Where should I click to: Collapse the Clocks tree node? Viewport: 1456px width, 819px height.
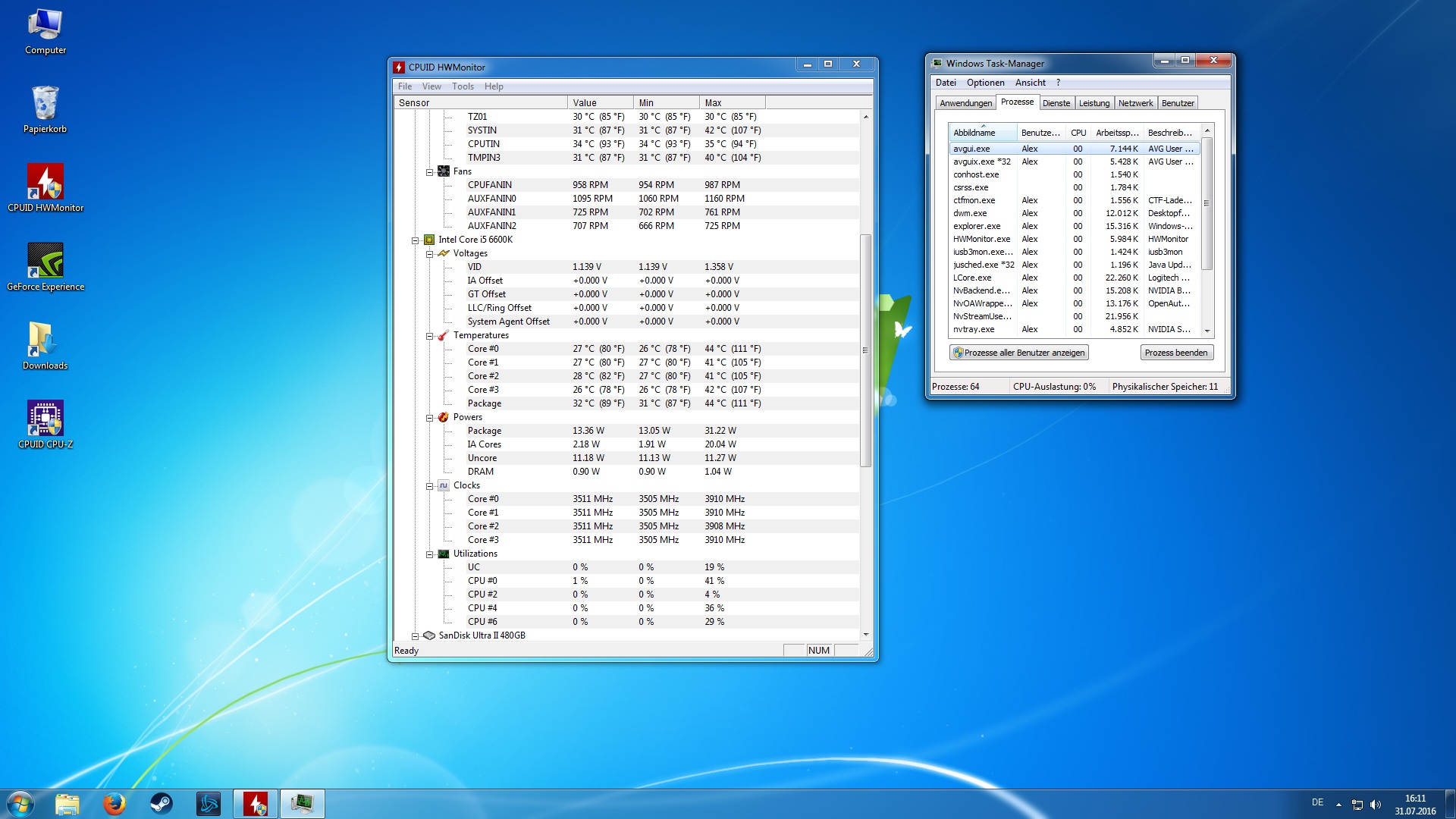coord(429,486)
